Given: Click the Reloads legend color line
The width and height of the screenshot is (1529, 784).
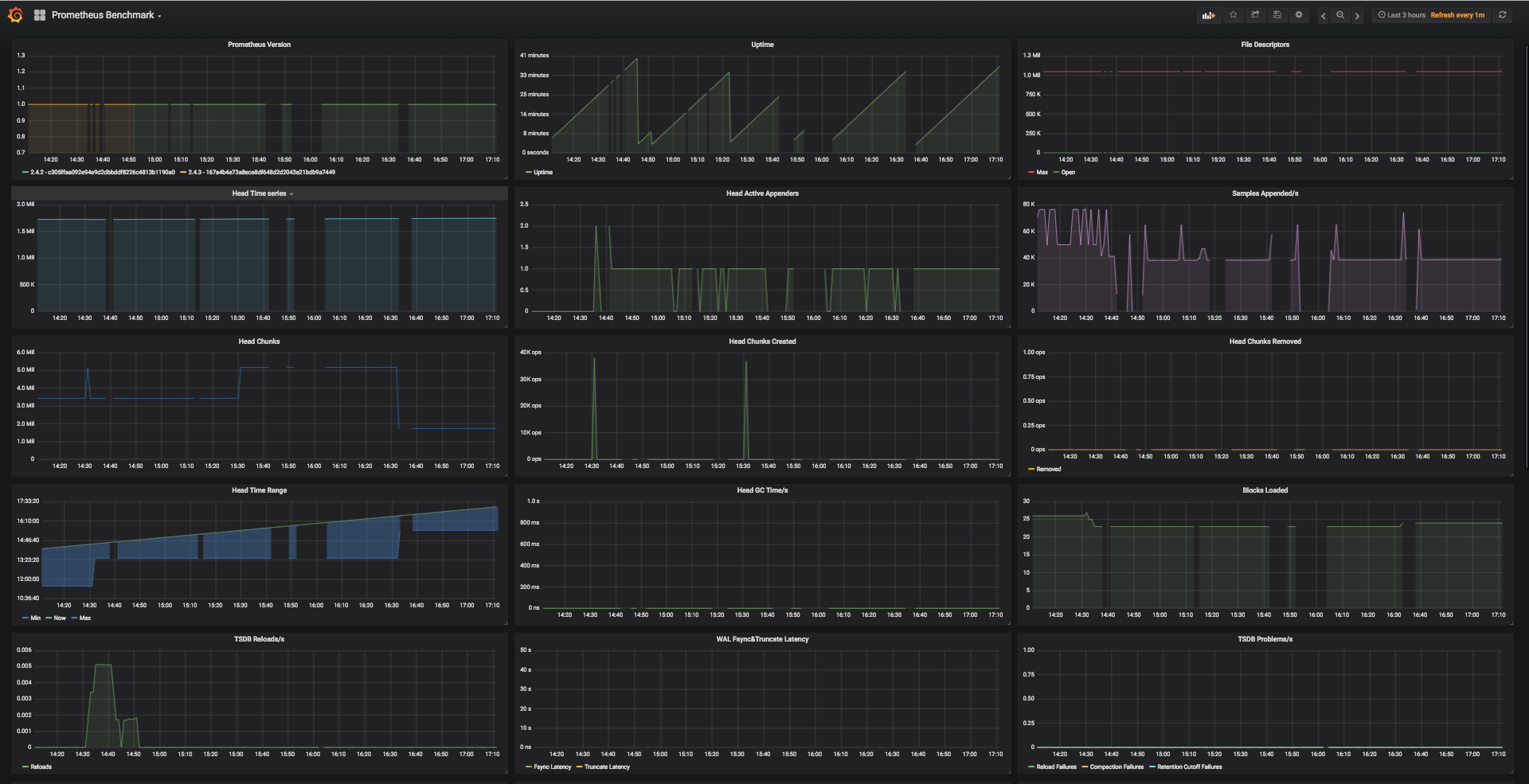Looking at the screenshot, I should [x=25, y=767].
